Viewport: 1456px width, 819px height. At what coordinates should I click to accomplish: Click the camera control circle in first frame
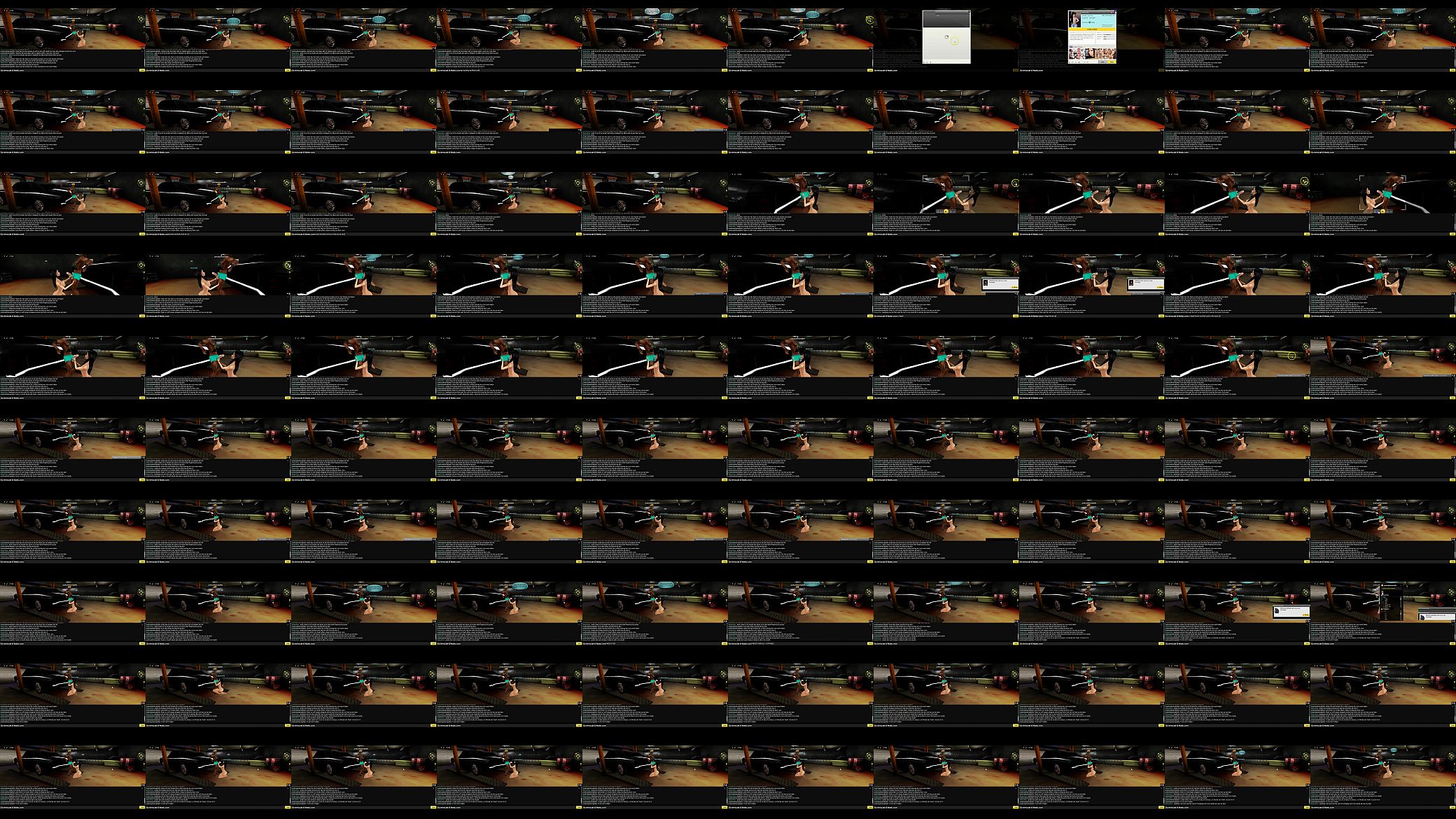141,19
